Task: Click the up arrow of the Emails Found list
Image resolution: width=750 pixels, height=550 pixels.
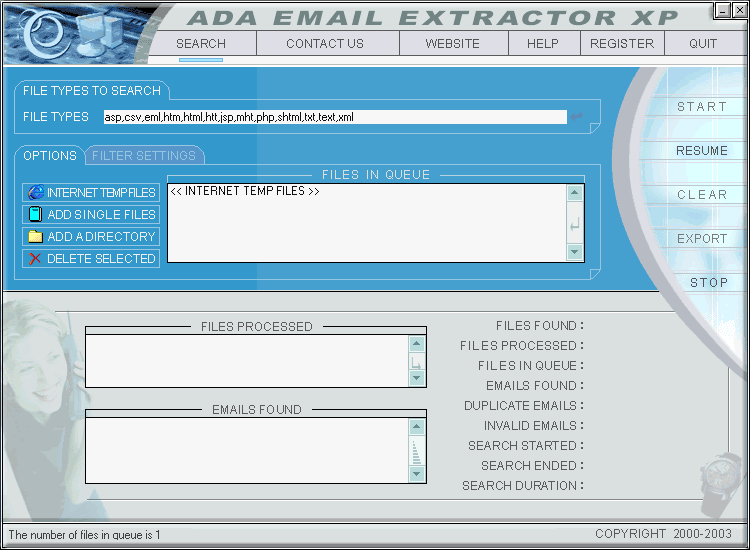Action: click(417, 427)
